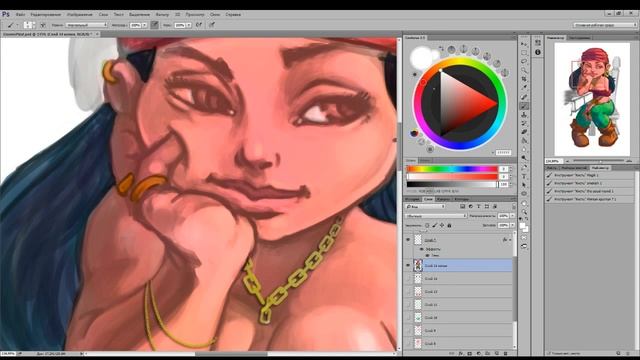640x360 pixels.
Task: Show the hidden Слой 10 layer
Action: 408,318
